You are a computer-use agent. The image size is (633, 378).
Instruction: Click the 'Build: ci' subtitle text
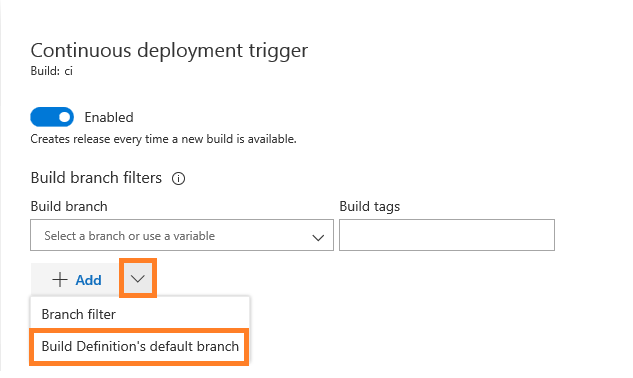[52, 71]
